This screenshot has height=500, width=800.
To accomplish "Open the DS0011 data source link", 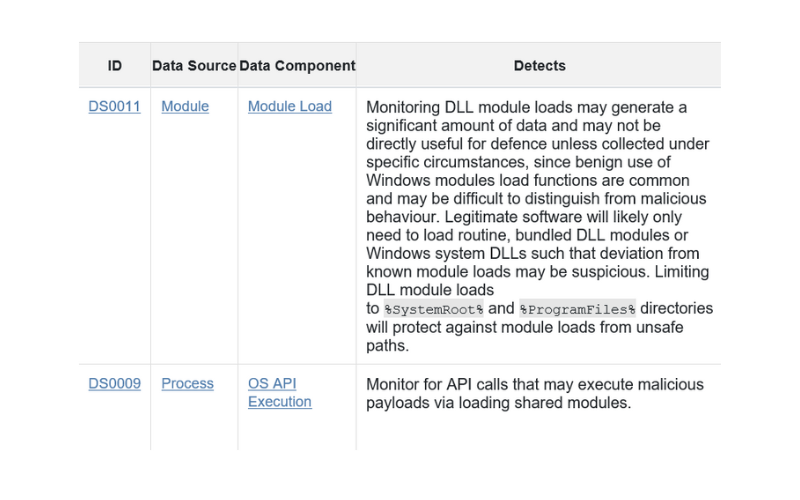I will tap(114, 106).
